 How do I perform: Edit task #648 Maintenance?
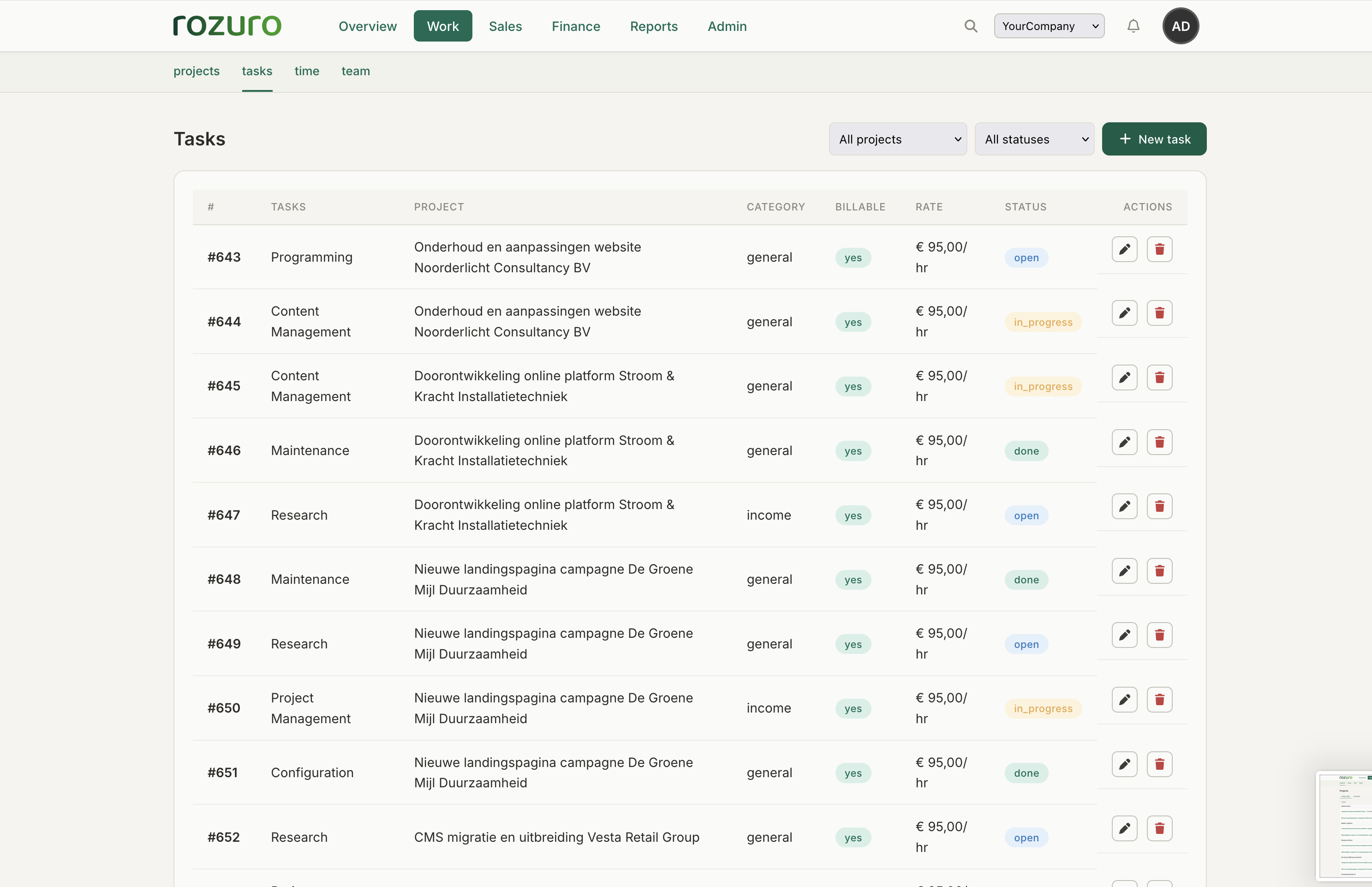tap(1124, 571)
